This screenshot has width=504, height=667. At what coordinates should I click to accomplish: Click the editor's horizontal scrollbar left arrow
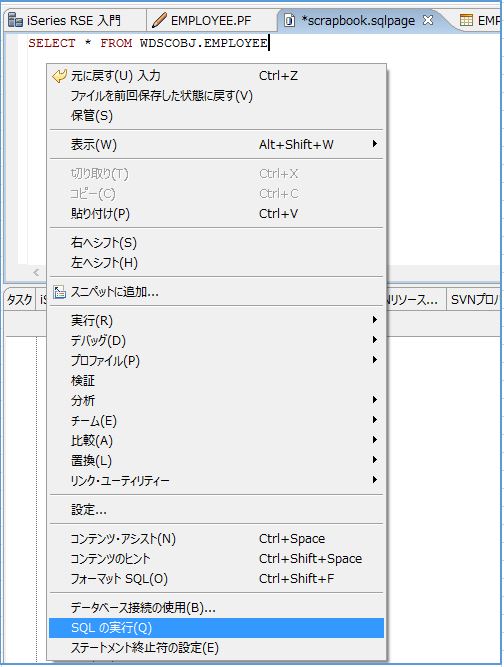tap(36, 272)
